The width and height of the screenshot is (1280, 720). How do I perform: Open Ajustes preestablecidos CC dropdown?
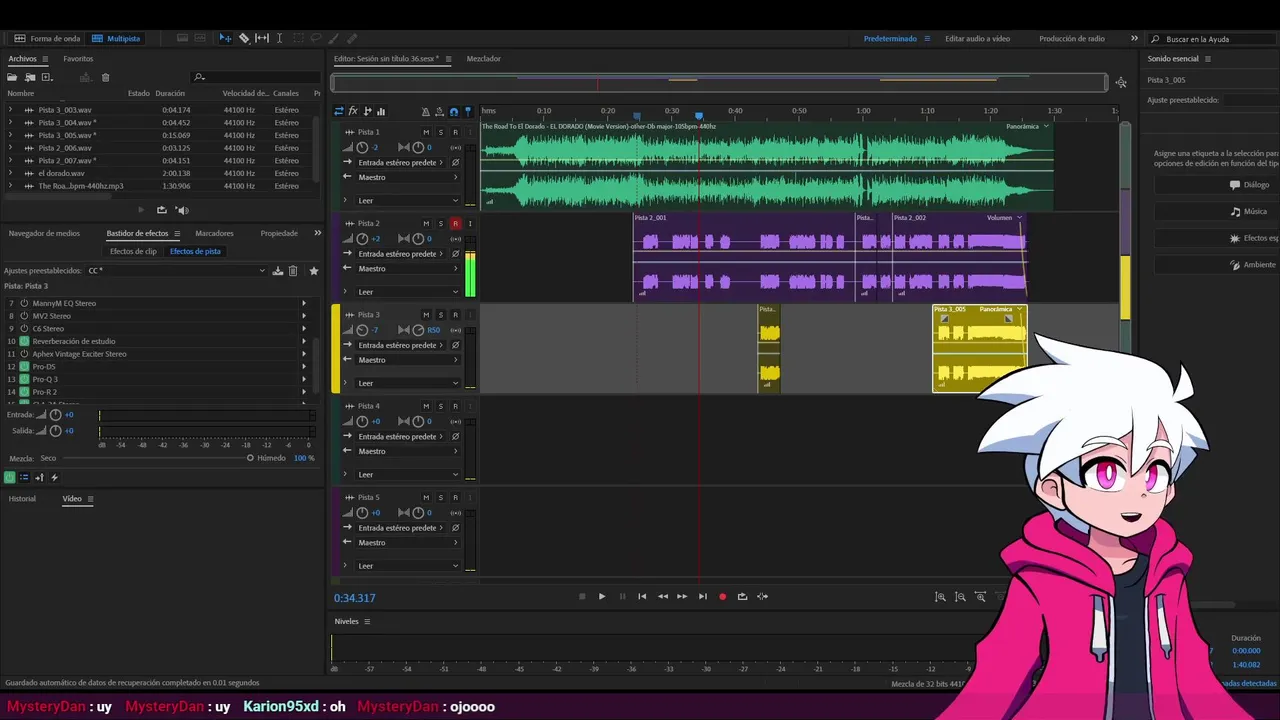176,271
